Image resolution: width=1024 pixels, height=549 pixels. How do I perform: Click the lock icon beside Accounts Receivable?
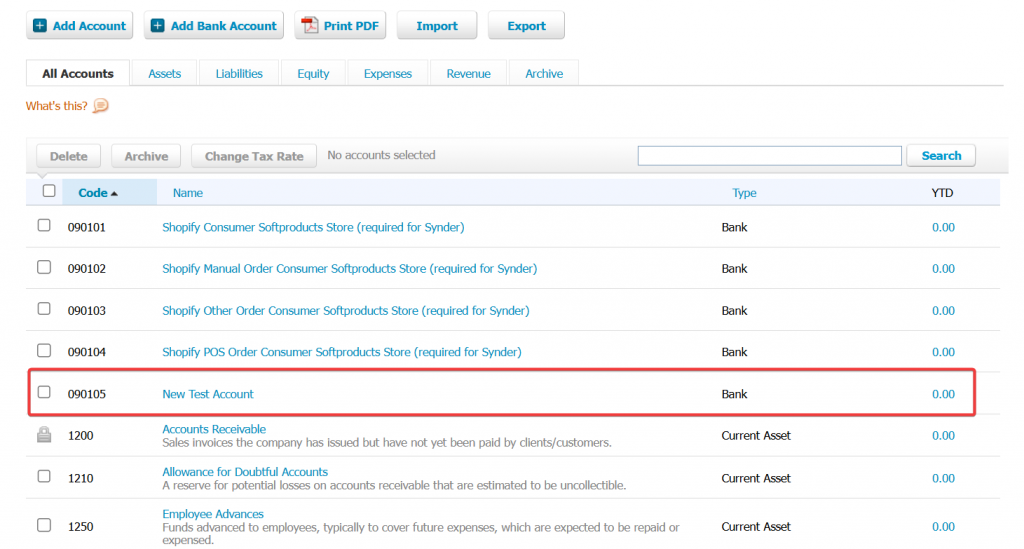(44, 434)
